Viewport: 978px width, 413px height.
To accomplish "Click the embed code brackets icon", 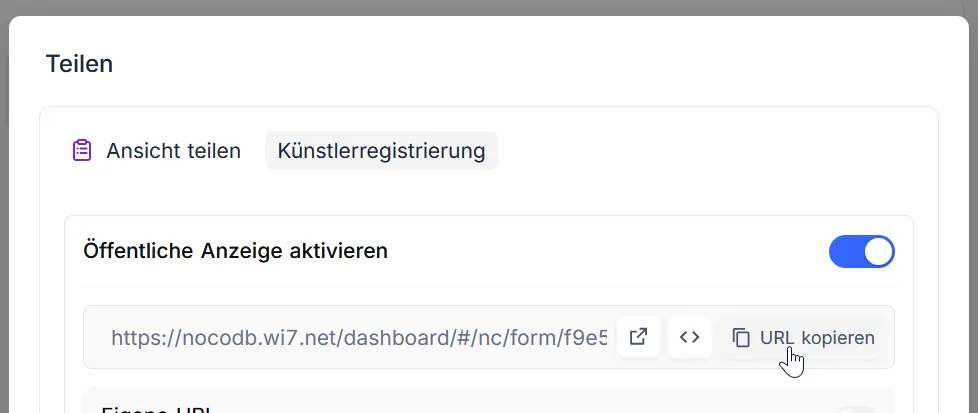I will click(x=689, y=337).
